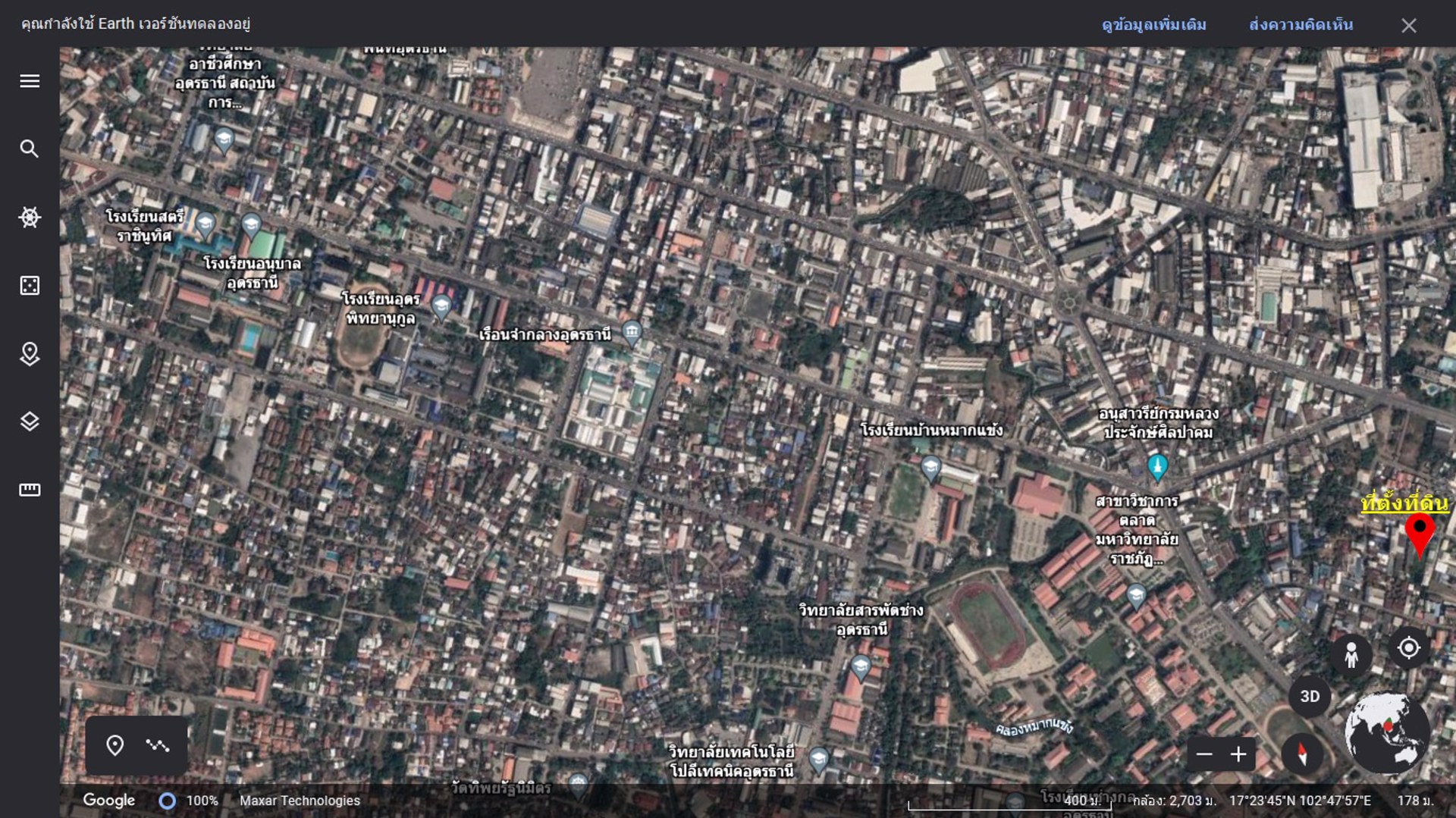The height and width of the screenshot is (818, 1456).
Task: Open the search tool in the sidebar
Action: point(29,149)
